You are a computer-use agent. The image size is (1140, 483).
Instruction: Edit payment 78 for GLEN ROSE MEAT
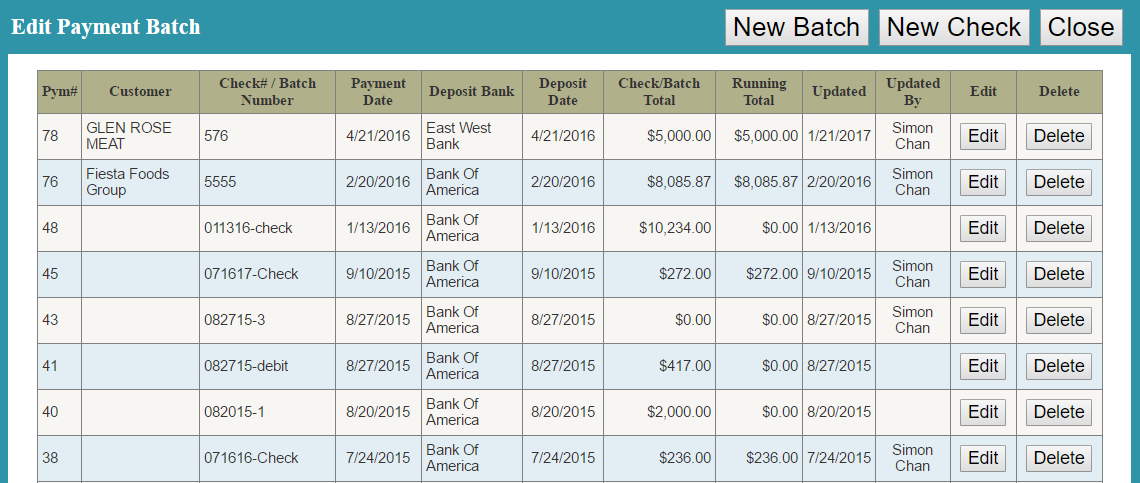click(983, 136)
